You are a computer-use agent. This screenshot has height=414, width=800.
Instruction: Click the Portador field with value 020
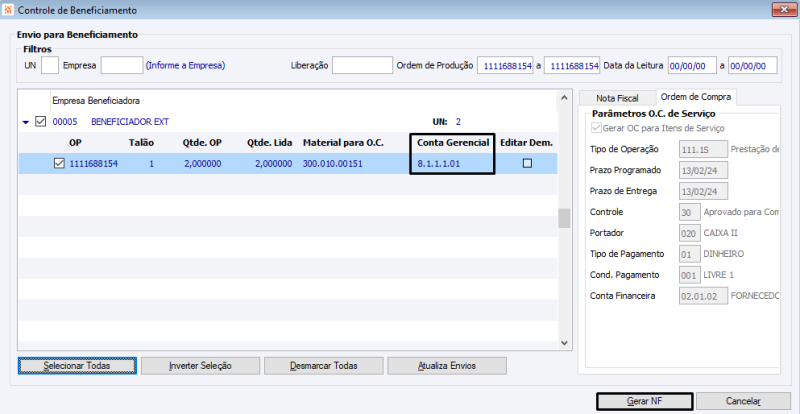click(x=689, y=233)
